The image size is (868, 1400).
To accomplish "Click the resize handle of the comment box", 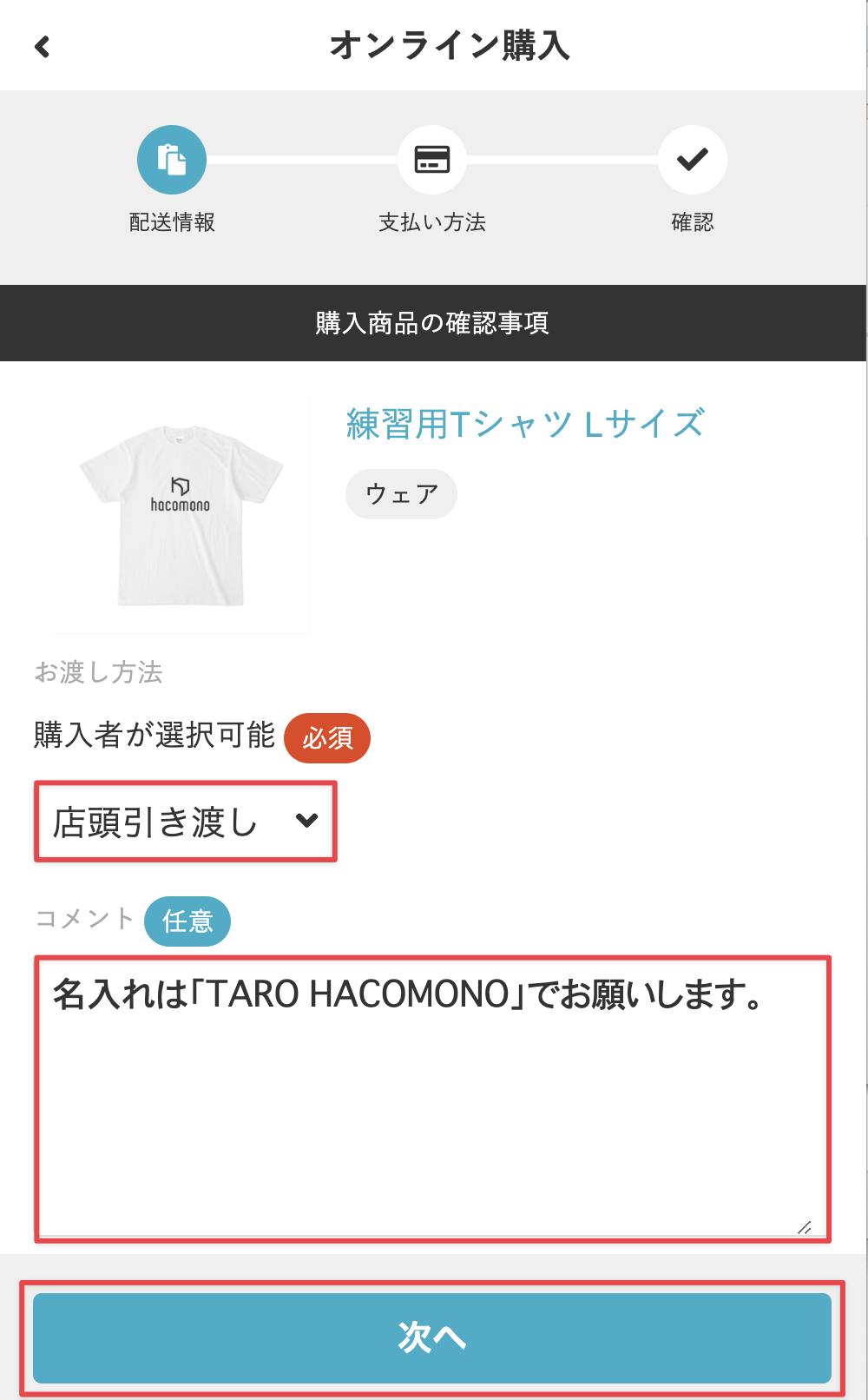I will click(x=805, y=1227).
